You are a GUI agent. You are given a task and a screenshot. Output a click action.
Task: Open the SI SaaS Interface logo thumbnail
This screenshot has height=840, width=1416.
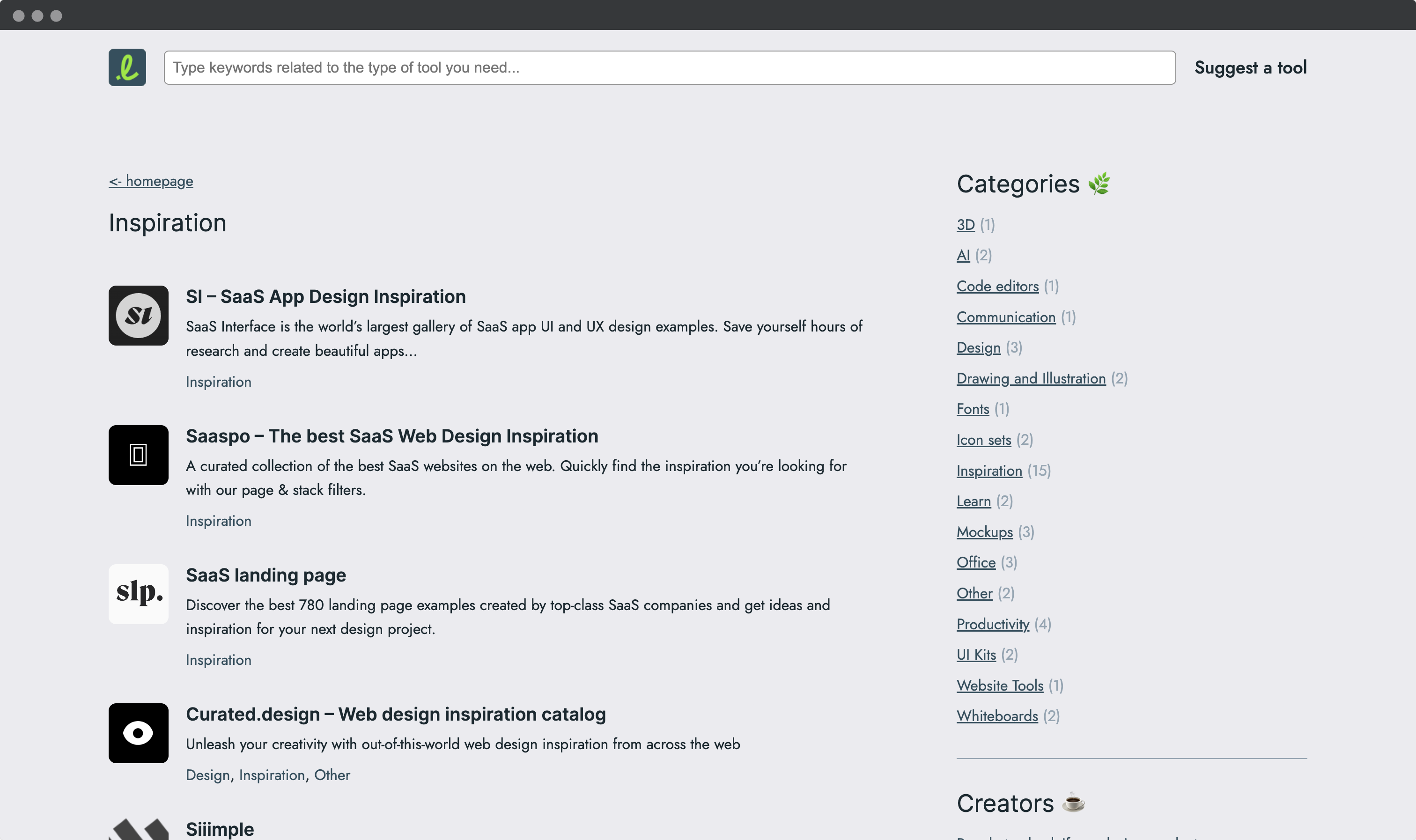(x=138, y=315)
